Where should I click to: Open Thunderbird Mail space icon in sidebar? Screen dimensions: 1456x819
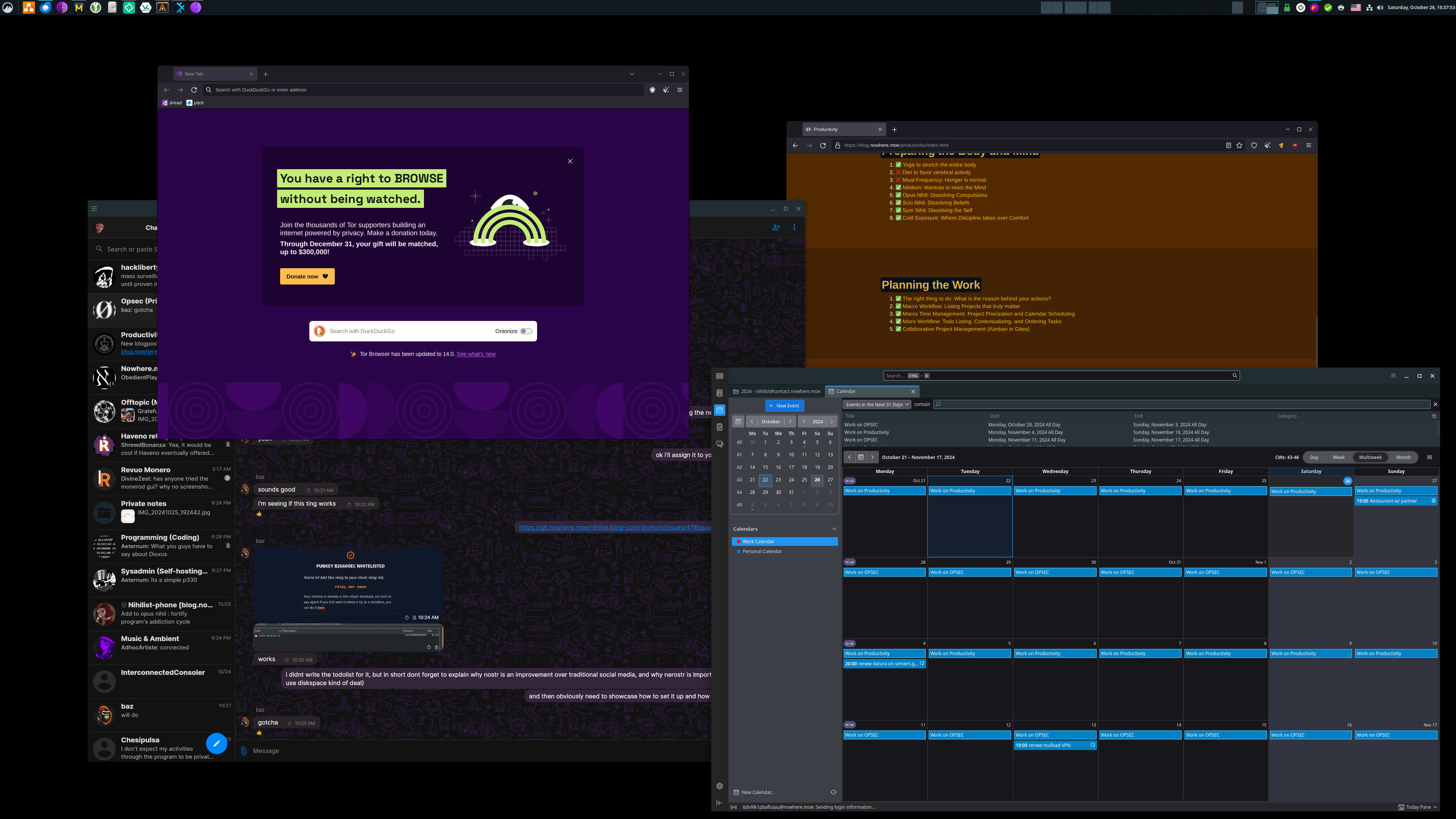(x=720, y=376)
